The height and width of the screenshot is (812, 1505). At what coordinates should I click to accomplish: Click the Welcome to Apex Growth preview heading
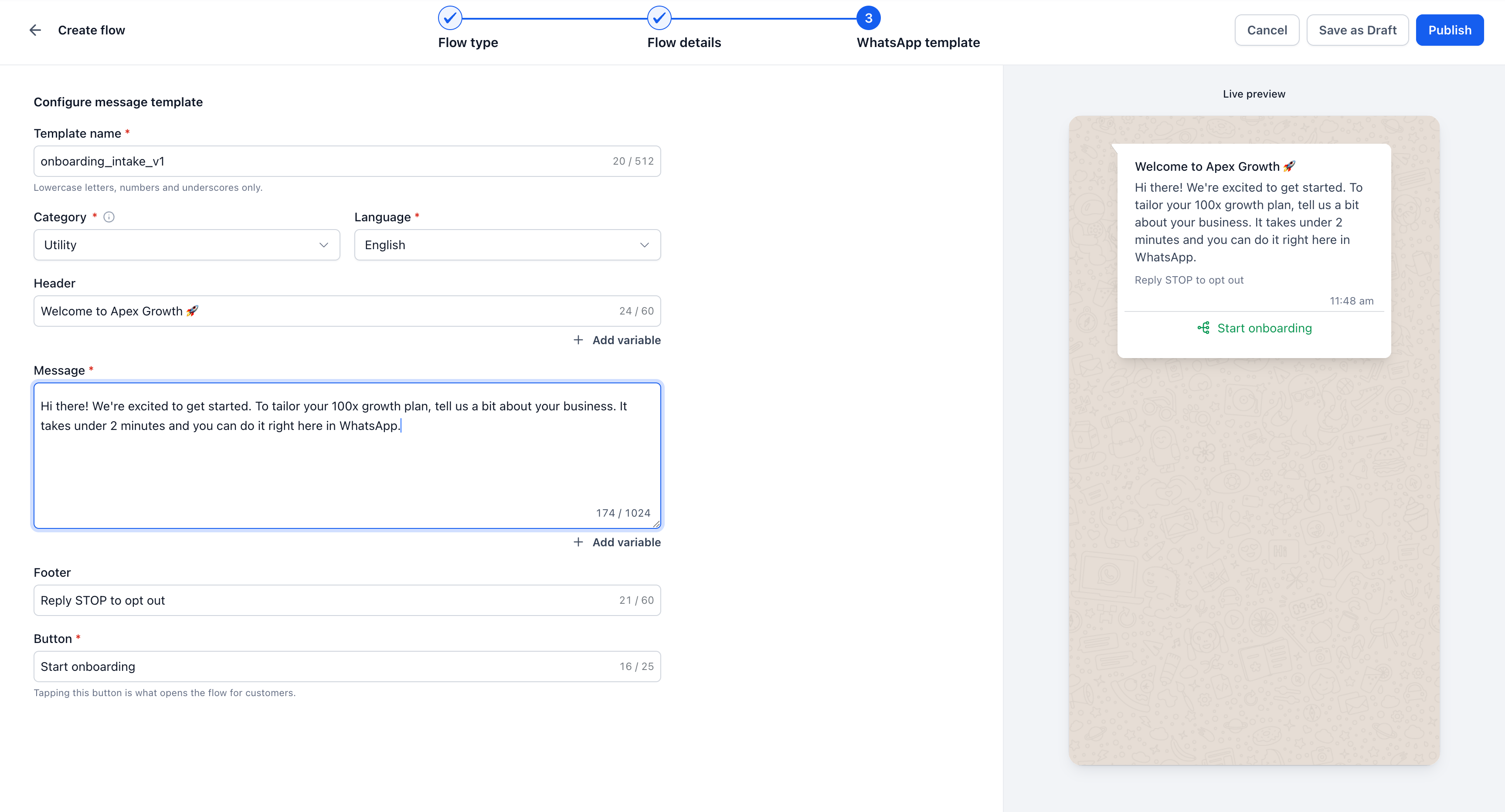pyautogui.click(x=1215, y=166)
